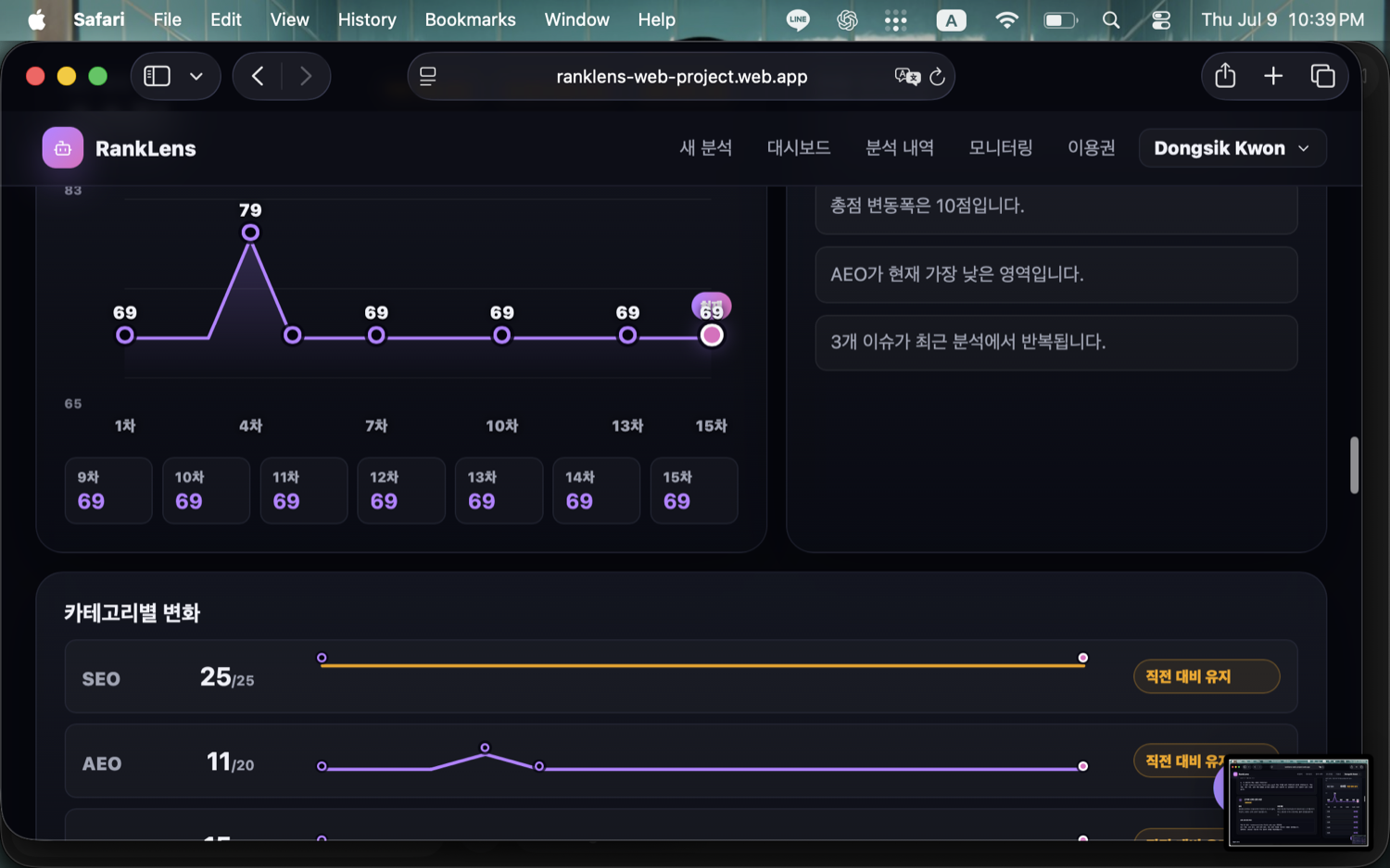Open Safari sidebar panel icon
This screenshot has width=1390, height=868.
click(157, 76)
